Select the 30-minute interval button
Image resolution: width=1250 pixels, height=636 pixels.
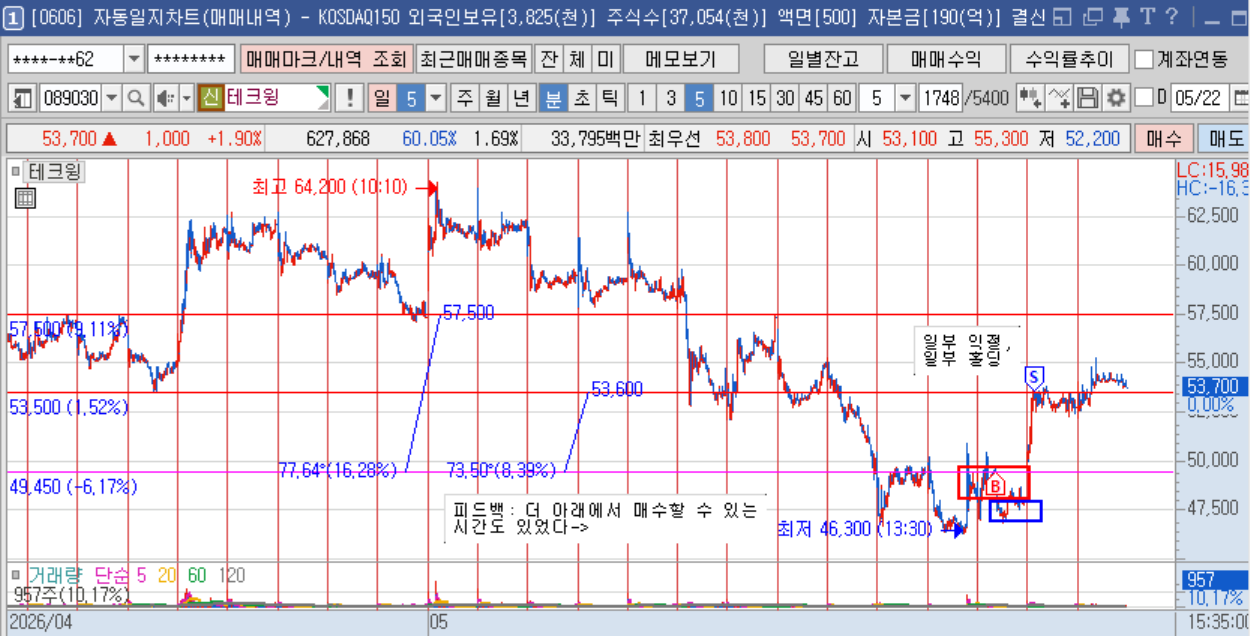click(x=785, y=98)
